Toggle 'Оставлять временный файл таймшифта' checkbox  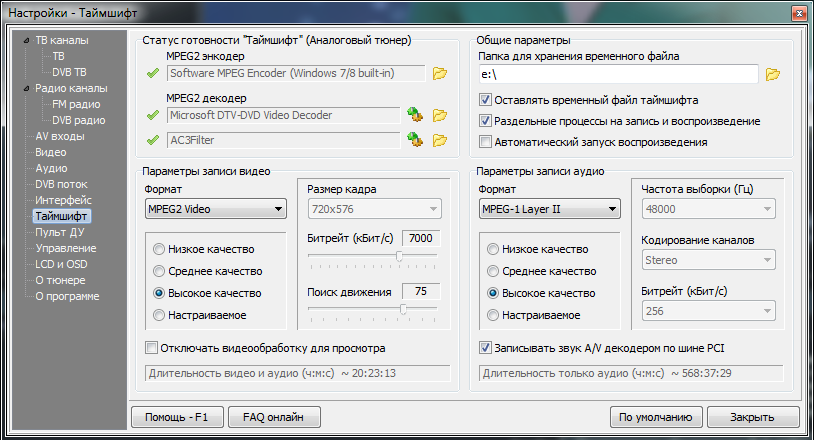coord(486,100)
